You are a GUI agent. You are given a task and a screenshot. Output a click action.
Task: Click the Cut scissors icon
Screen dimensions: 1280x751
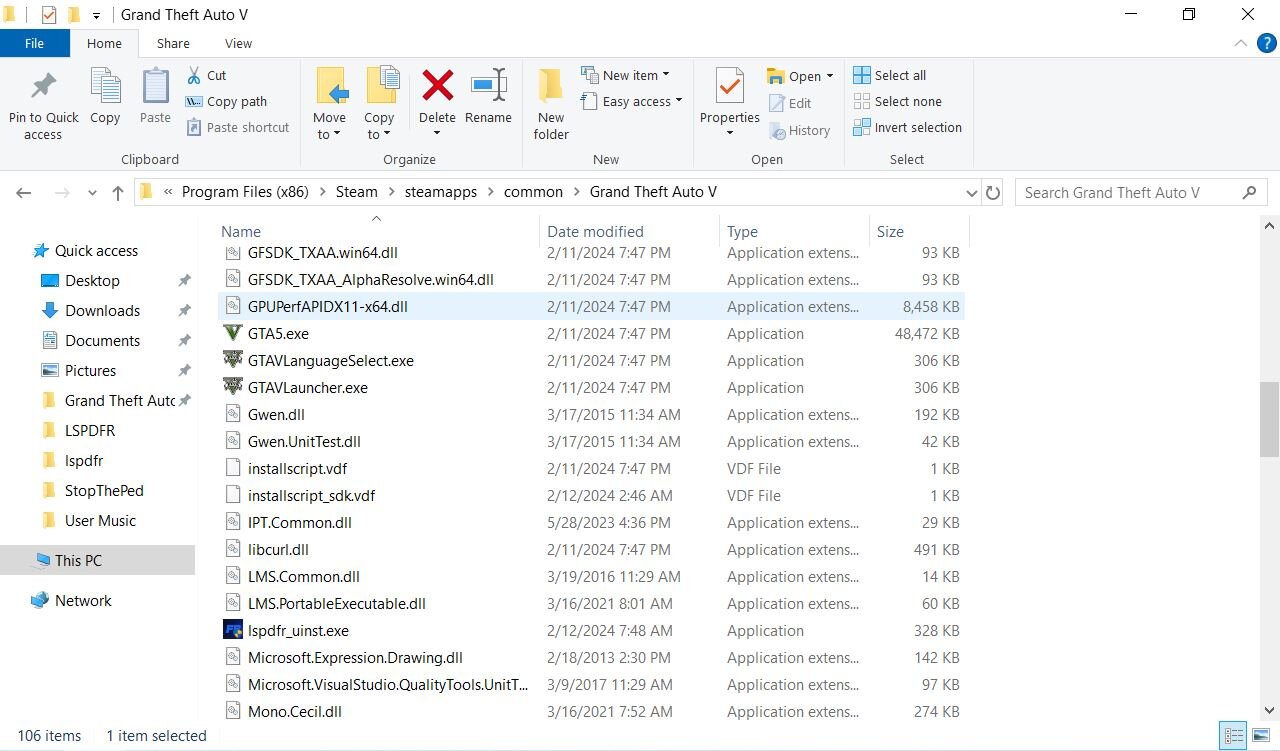pos(195,75)
